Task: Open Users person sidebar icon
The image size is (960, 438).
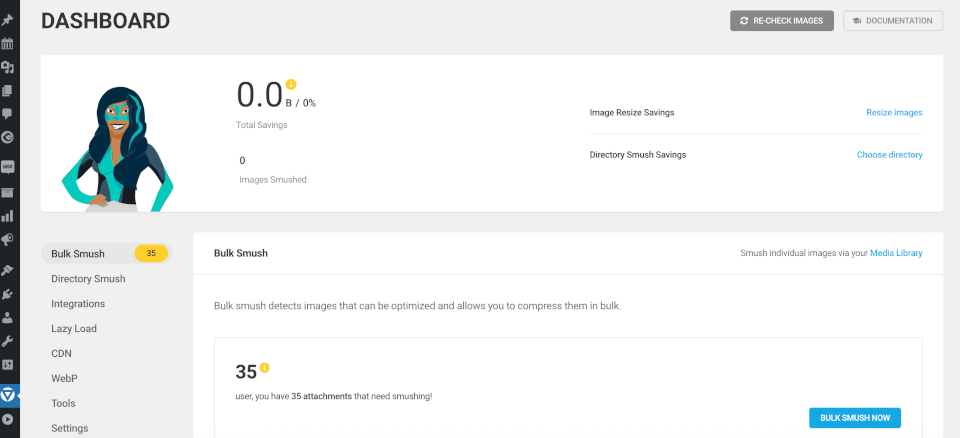Action: coord(7,317)
